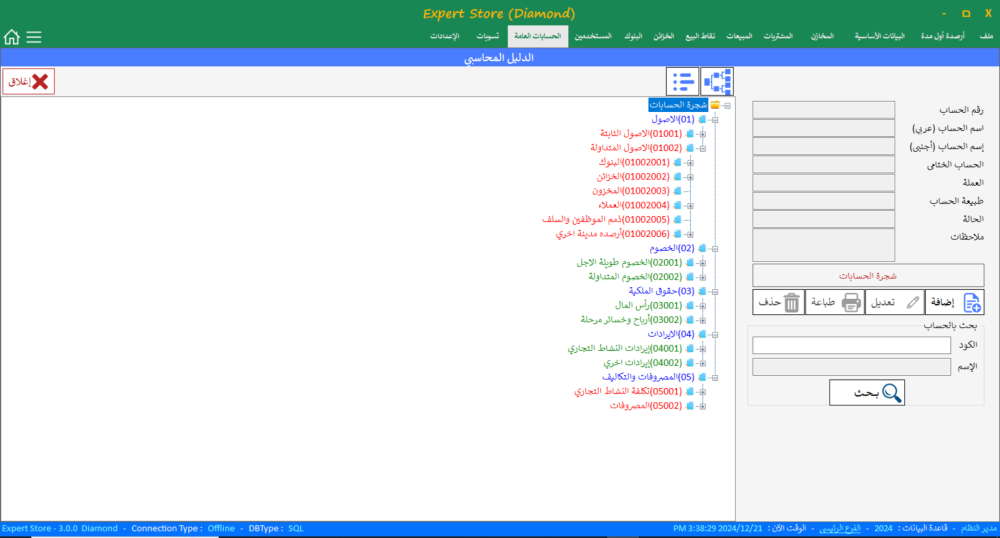Open the المبيعات menu
Viewport: 1000px width, 538px height.
[x=738, y=37]
